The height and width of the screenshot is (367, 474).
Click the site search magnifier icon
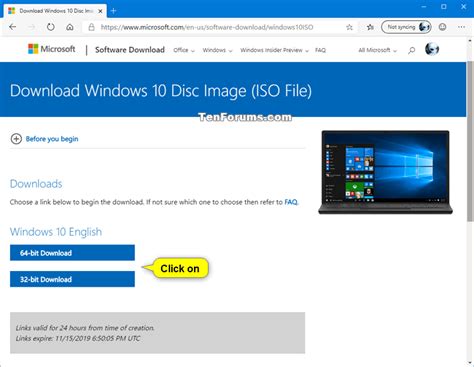click(x=412, y=50)
